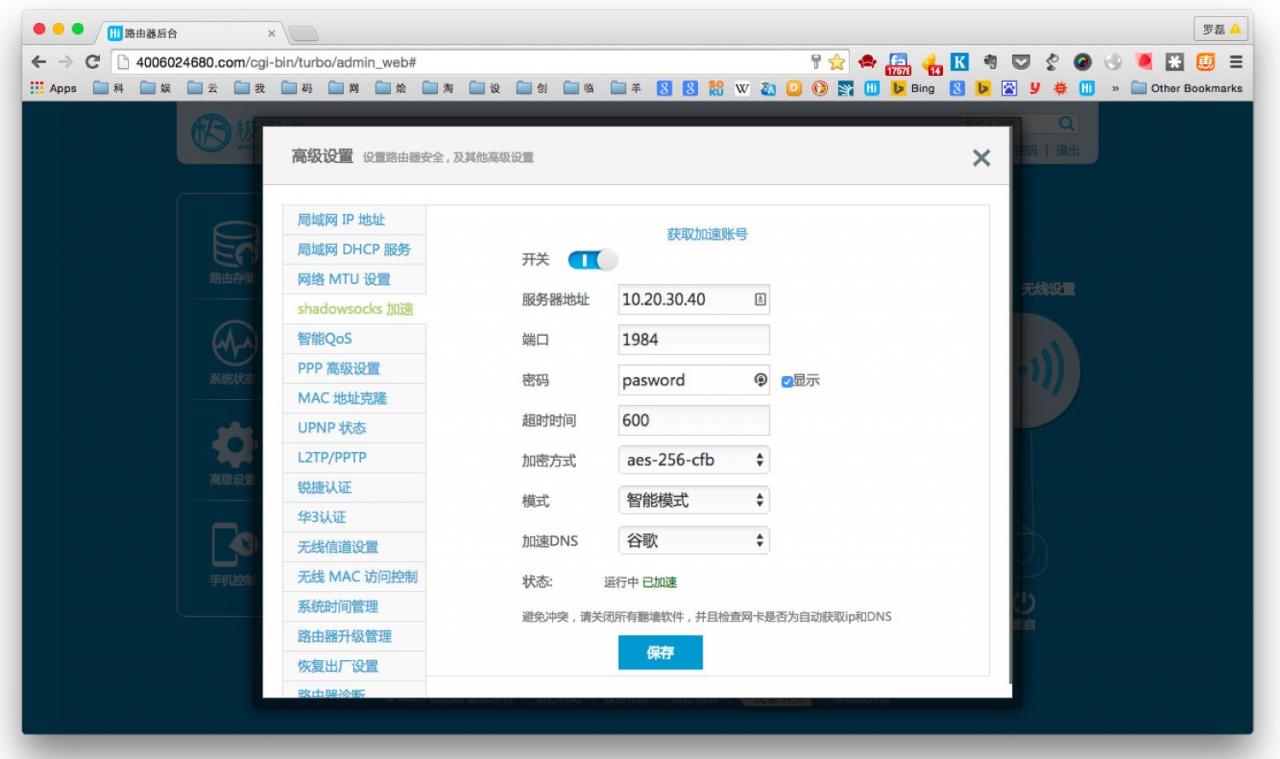
Task: Open the Chrome hamburger menu
Action: point(1236,62)
